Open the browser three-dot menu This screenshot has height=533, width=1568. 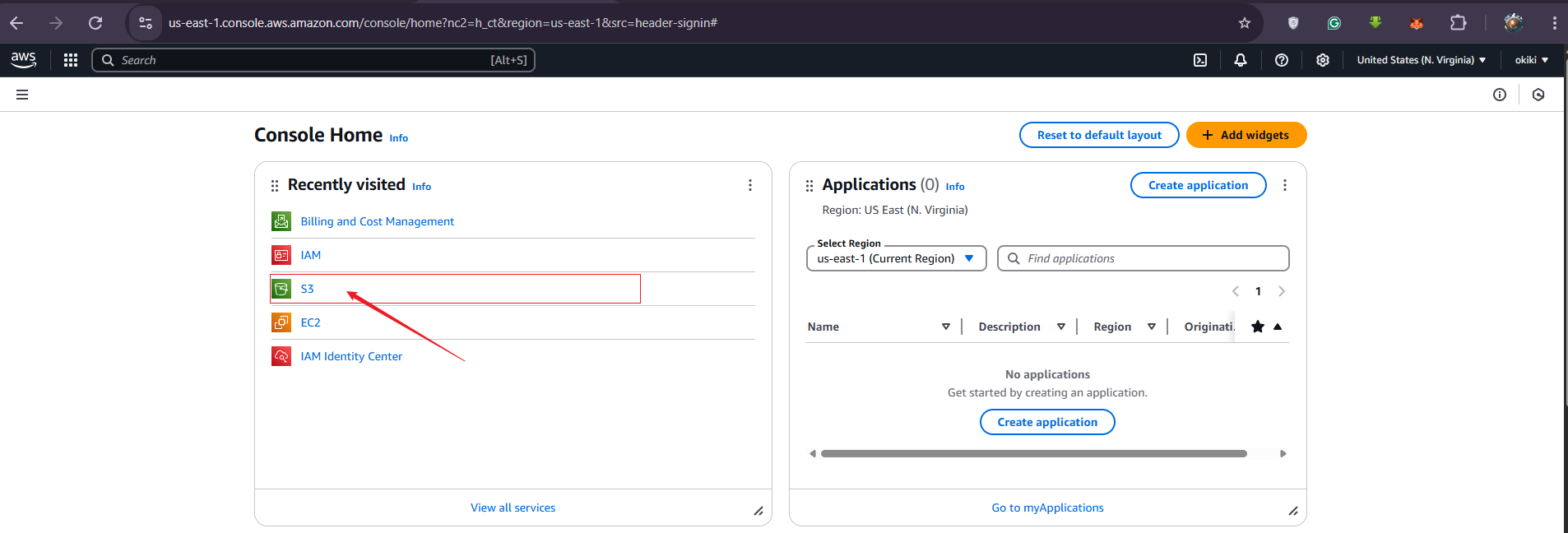(1554, 23)
